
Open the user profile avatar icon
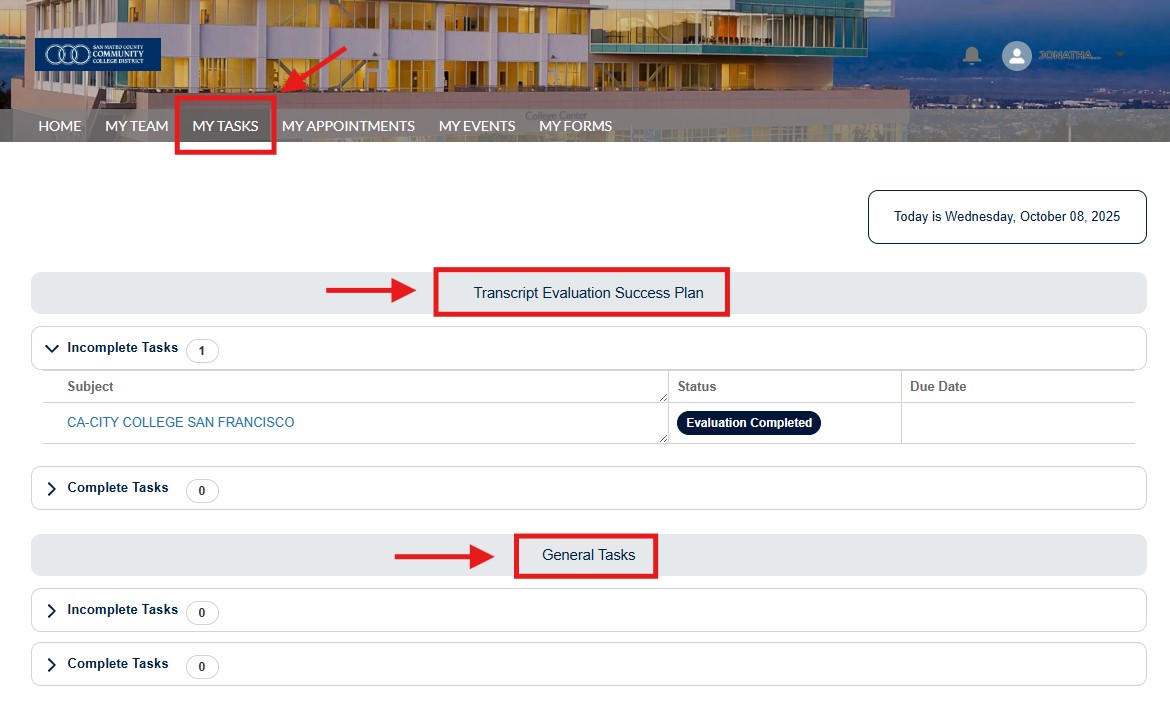pyautogui.click(x=1016, y=55)
